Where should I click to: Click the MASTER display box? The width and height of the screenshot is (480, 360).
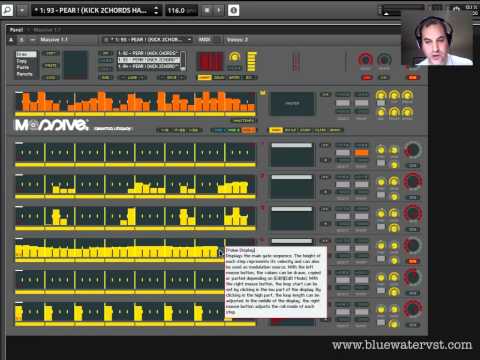pos(292,104)
